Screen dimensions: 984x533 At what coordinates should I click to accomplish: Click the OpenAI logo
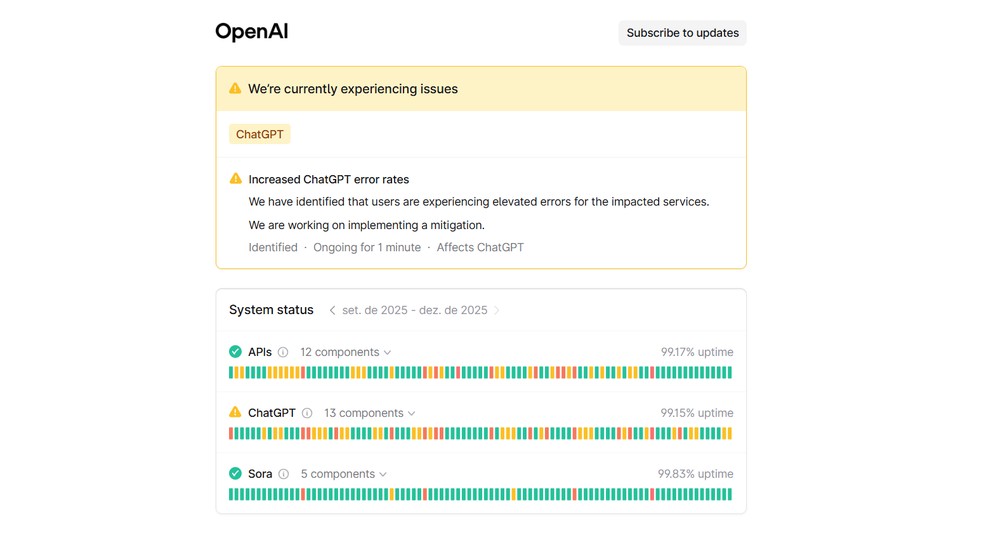tap(251, 32)
